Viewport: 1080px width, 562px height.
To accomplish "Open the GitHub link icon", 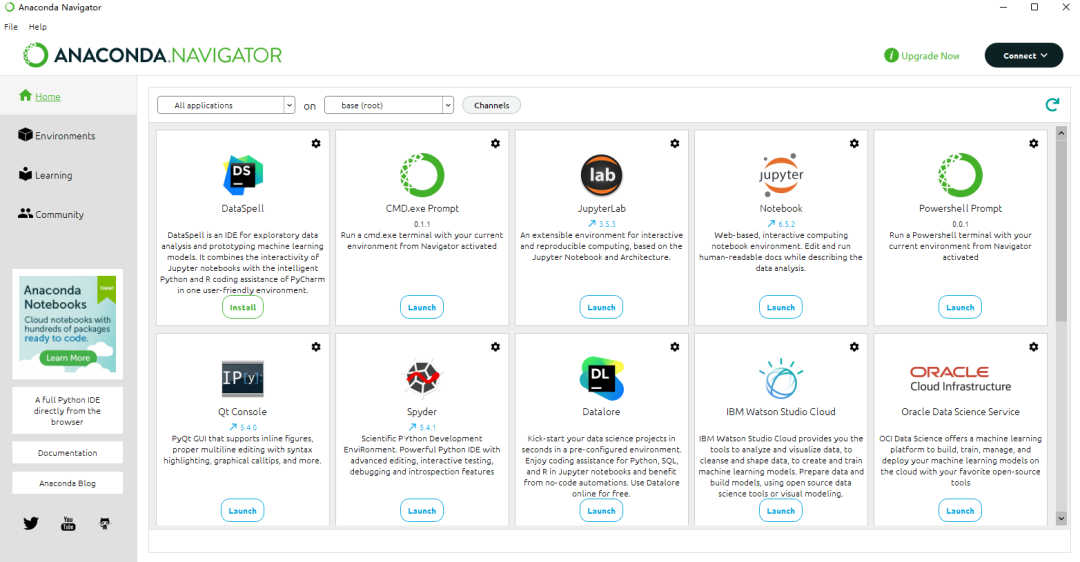I will click(105, 523).
